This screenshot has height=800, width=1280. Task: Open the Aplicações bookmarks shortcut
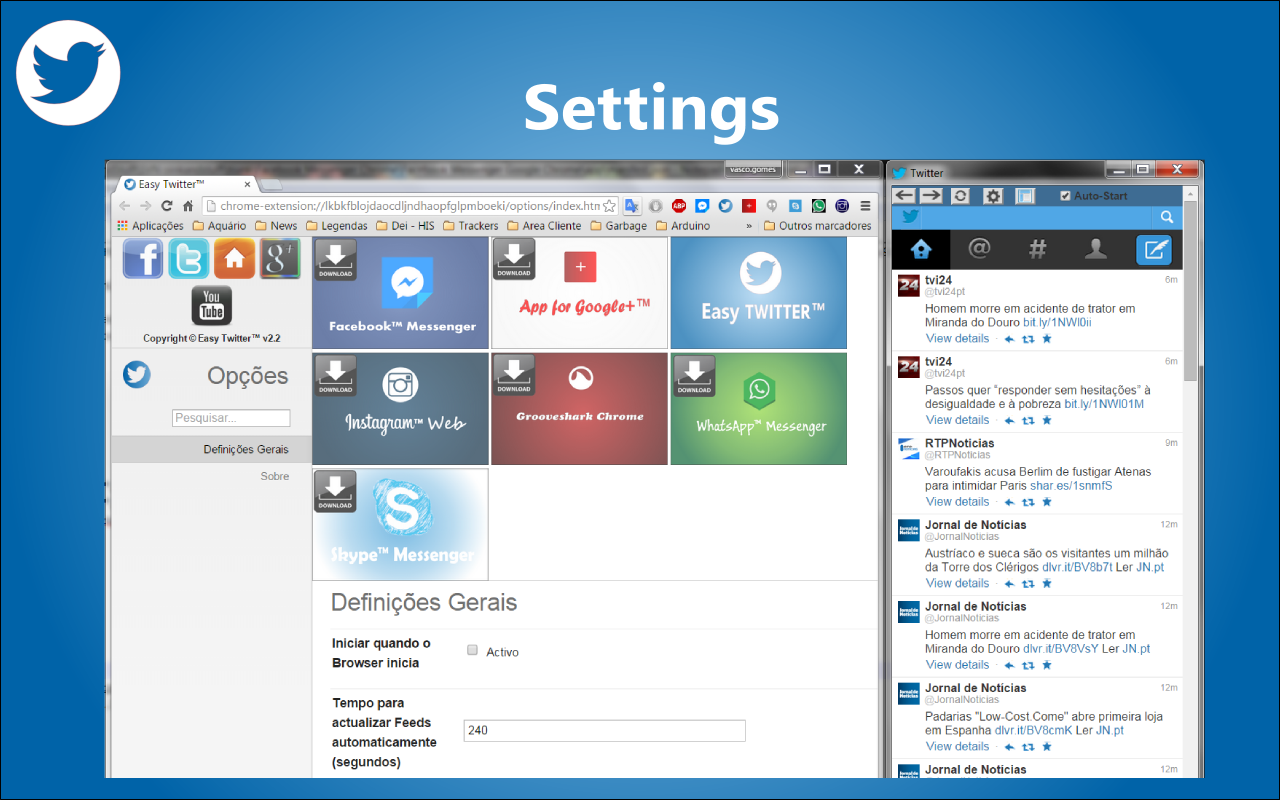point(150,226)
